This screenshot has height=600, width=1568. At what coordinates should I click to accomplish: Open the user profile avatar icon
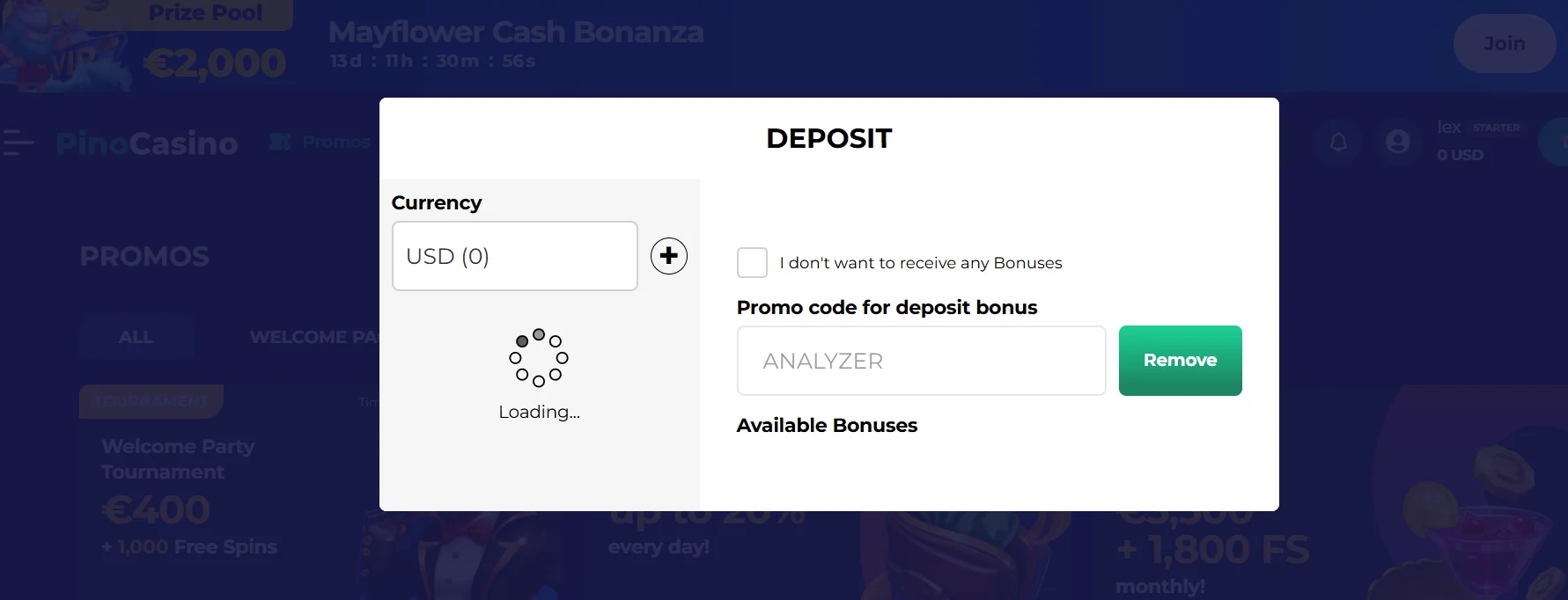pos(1397,142)
